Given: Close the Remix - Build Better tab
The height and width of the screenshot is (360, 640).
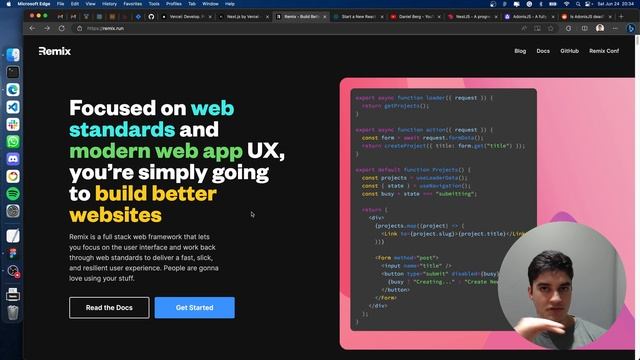Looking at the screenshot, I should (325, 17).
